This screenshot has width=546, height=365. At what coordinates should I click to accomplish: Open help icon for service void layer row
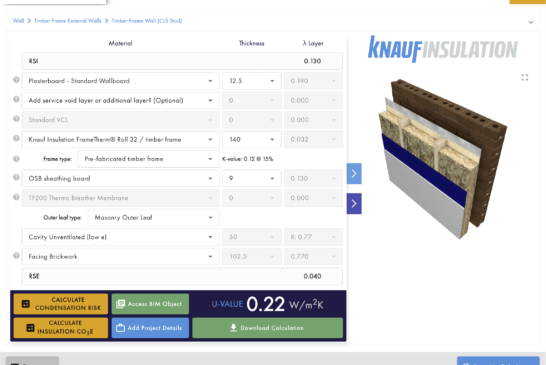tap(16, 99)
